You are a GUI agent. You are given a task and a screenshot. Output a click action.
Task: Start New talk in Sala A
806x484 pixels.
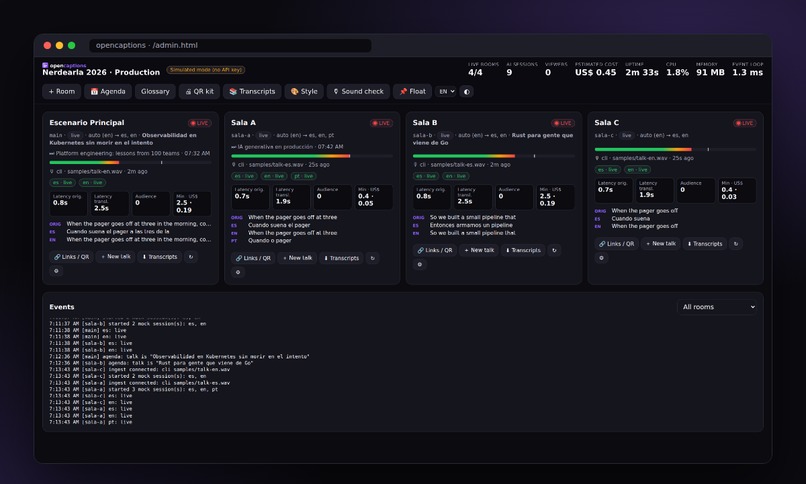tap(298, 258)
